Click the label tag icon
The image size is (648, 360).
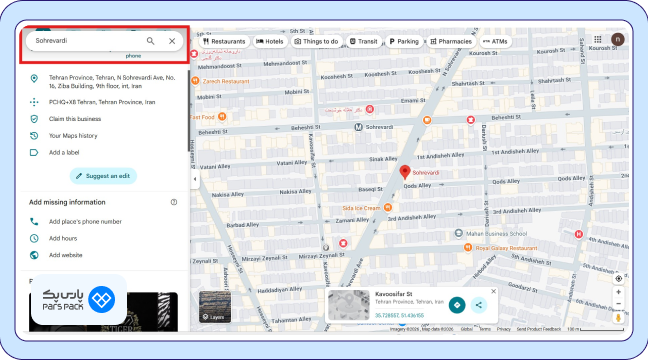(x=34, y=153)
